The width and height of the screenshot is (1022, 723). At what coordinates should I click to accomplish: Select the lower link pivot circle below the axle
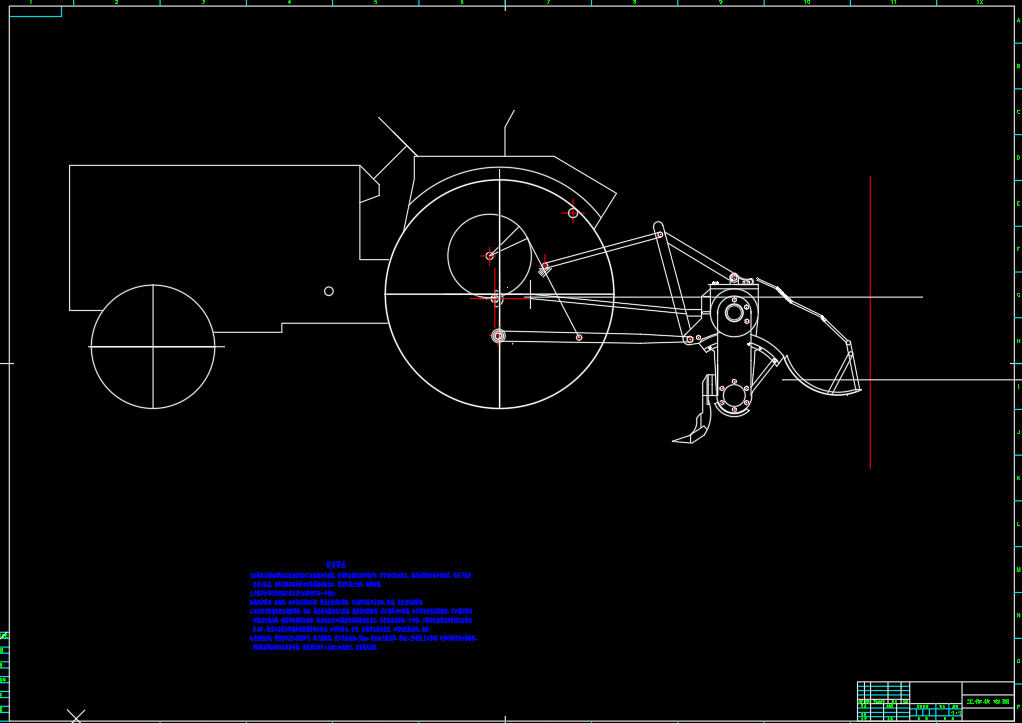(499, 336)
